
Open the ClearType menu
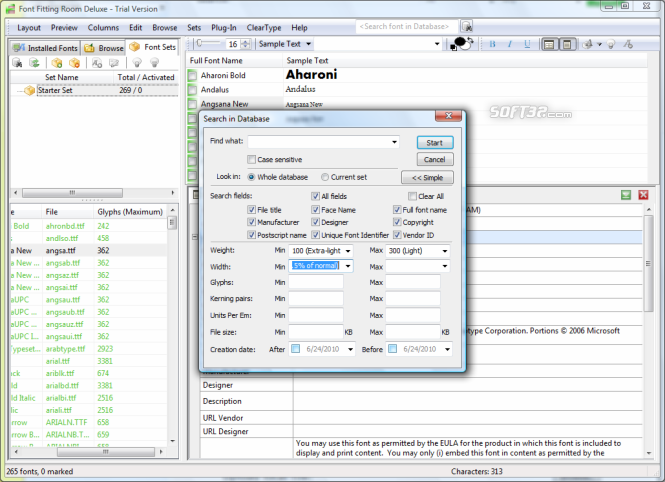(x=264, y=28)
